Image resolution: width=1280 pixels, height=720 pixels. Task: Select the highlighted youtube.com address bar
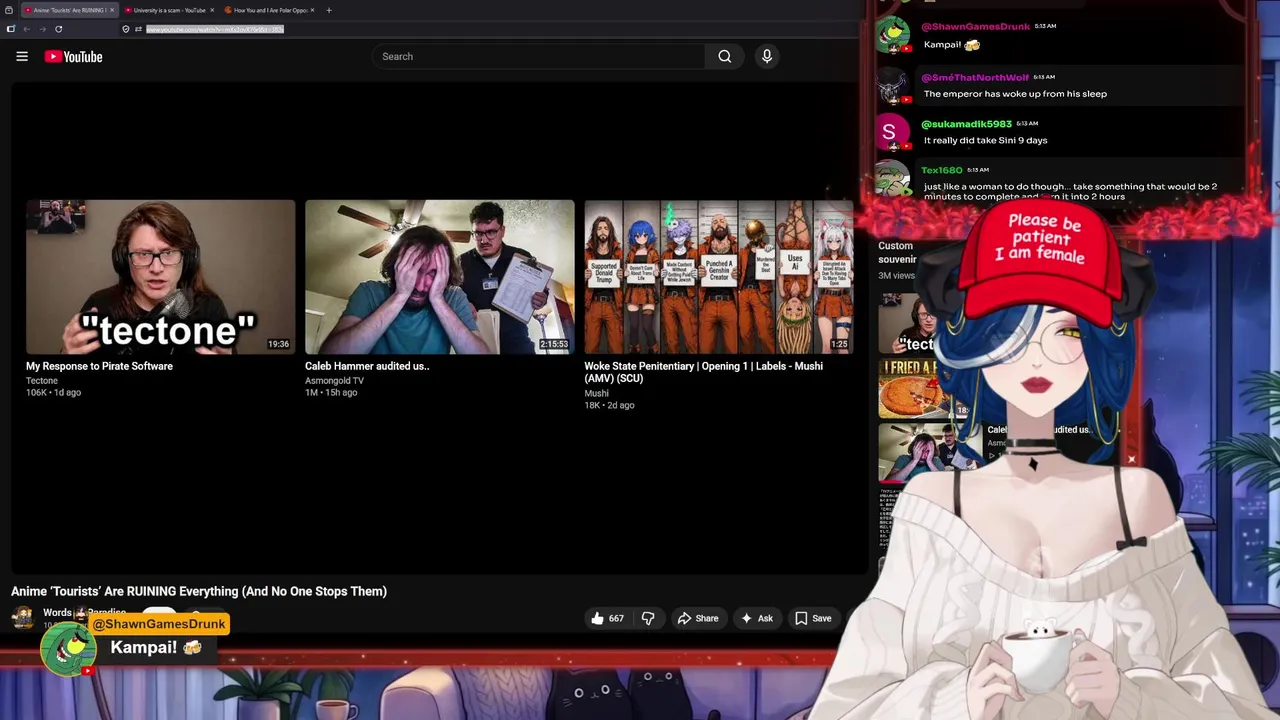[x=215, y=29]
